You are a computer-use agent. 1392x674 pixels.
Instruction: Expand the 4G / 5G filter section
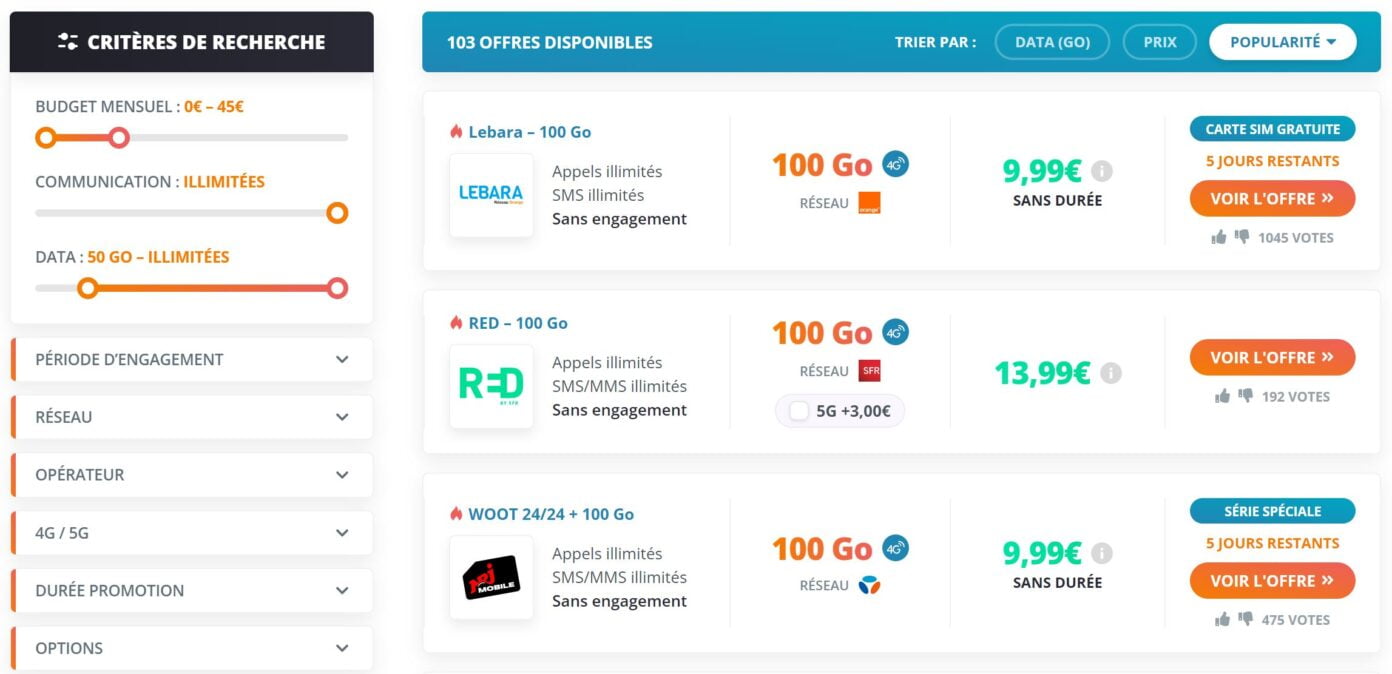pyautogui.click(x=191, y=533)
